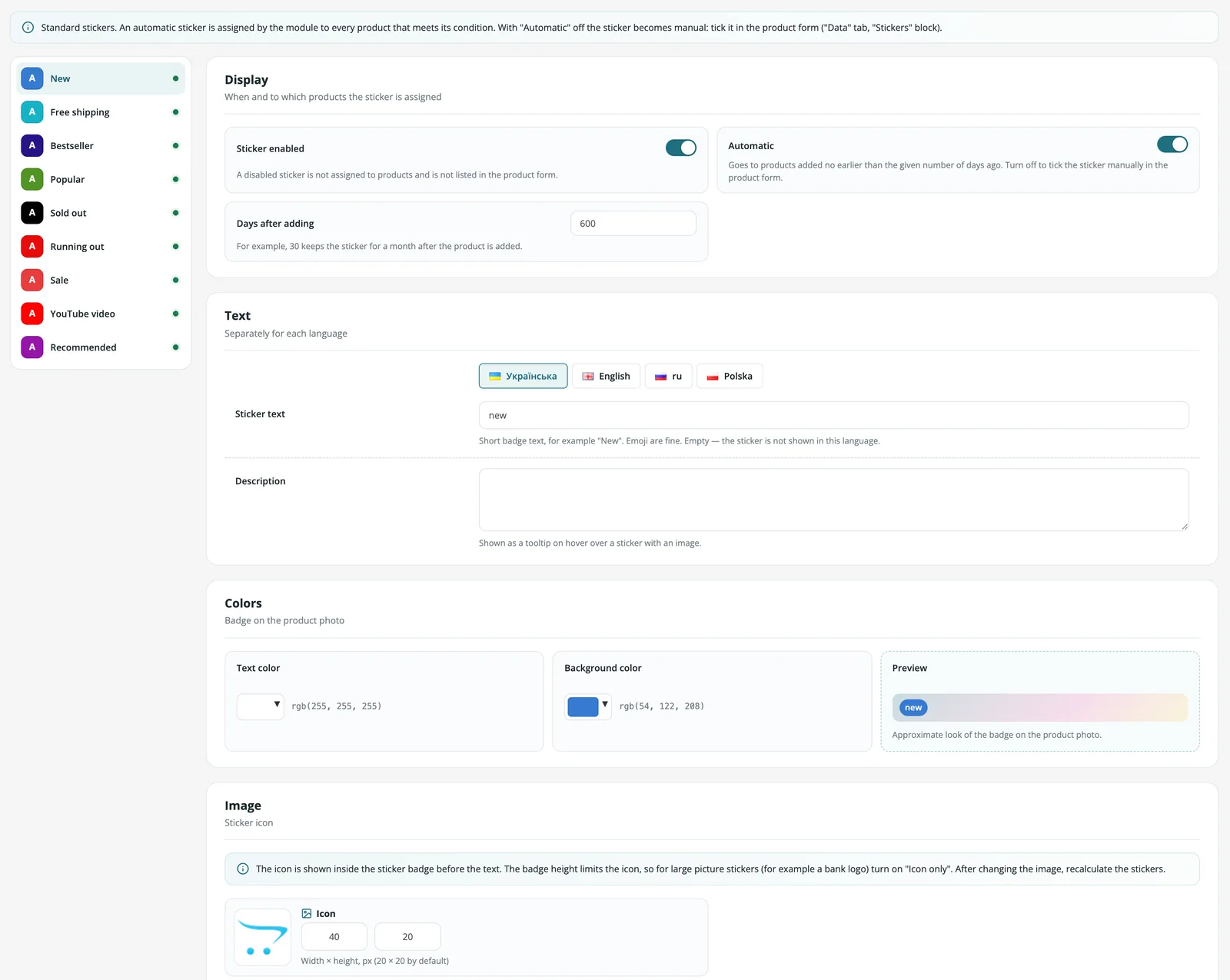
Task: Click the info icon in top banner
Action: pyautogui.click(x=28, y=28)
